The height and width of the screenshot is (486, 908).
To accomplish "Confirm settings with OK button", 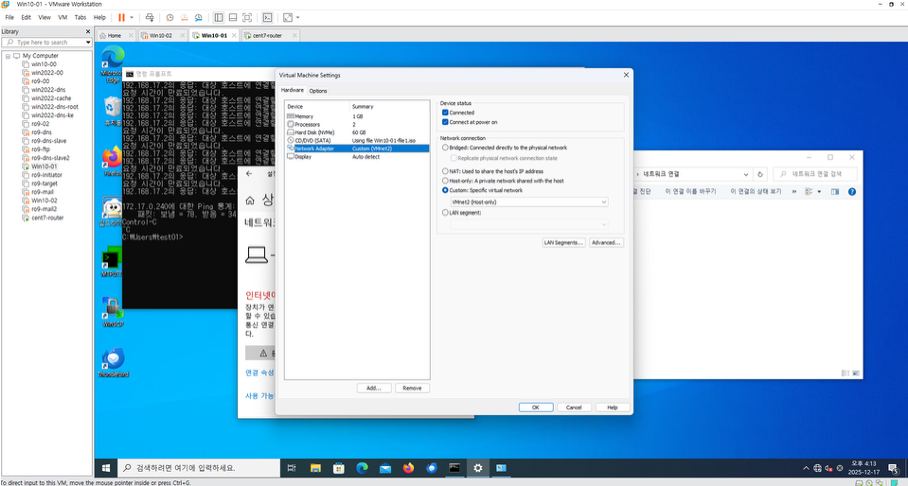I will coord(536,408).
